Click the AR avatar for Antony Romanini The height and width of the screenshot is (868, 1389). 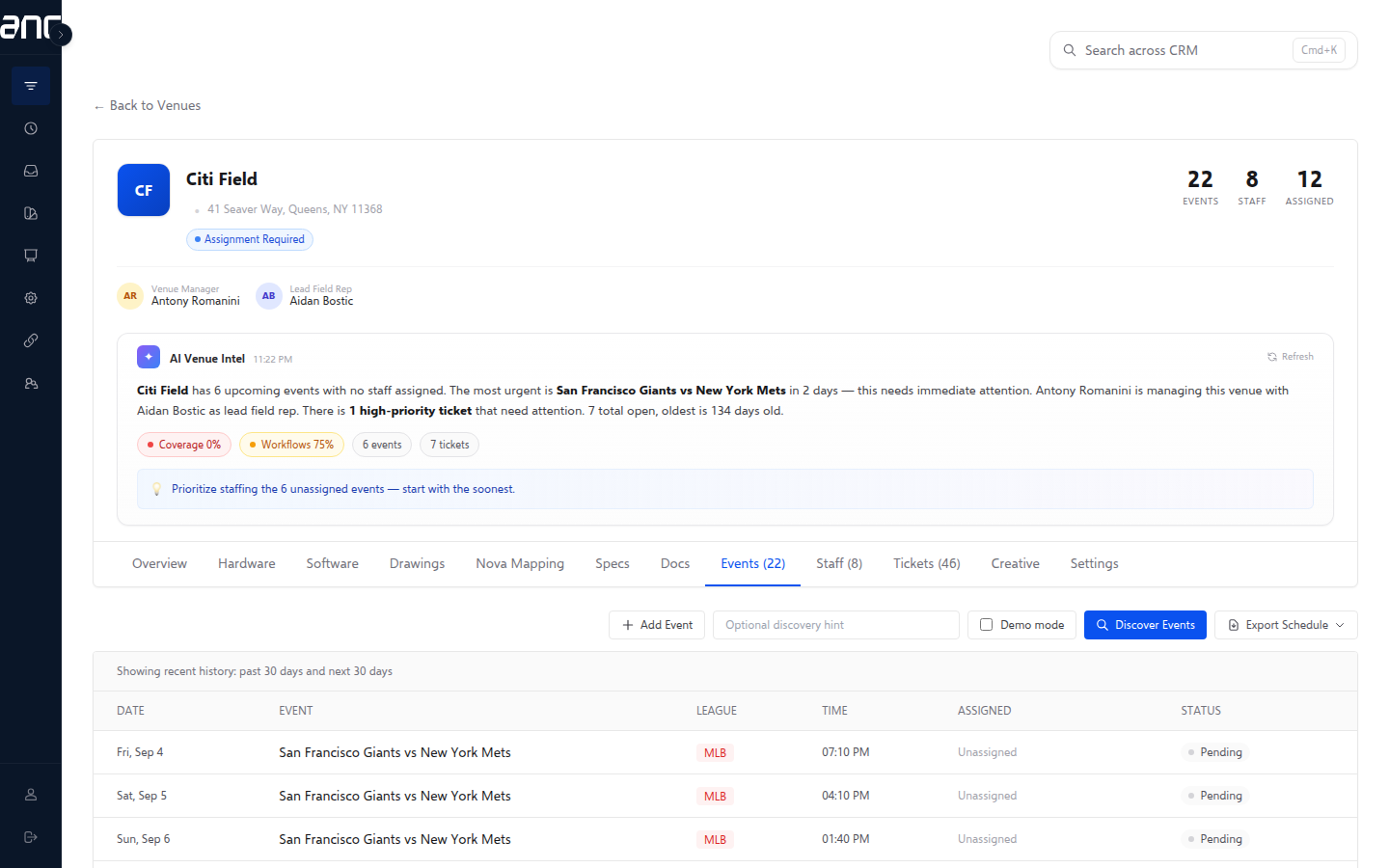click(x=130, y=296)
